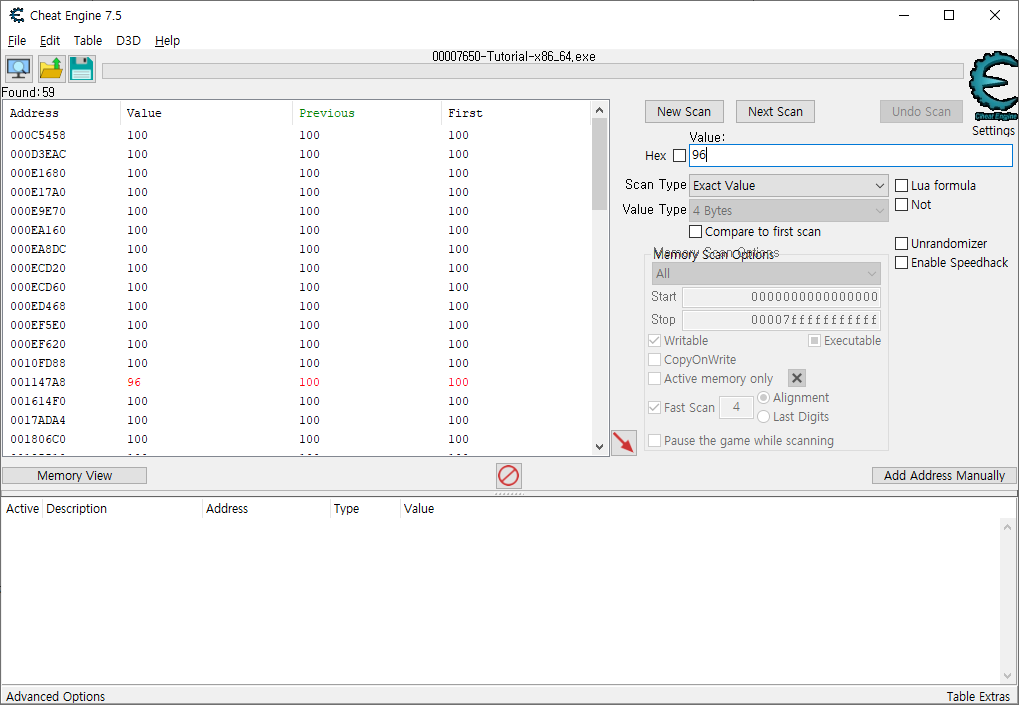1019x705 pixels.
Task: Open the Table menu
Action: (88, 40)
